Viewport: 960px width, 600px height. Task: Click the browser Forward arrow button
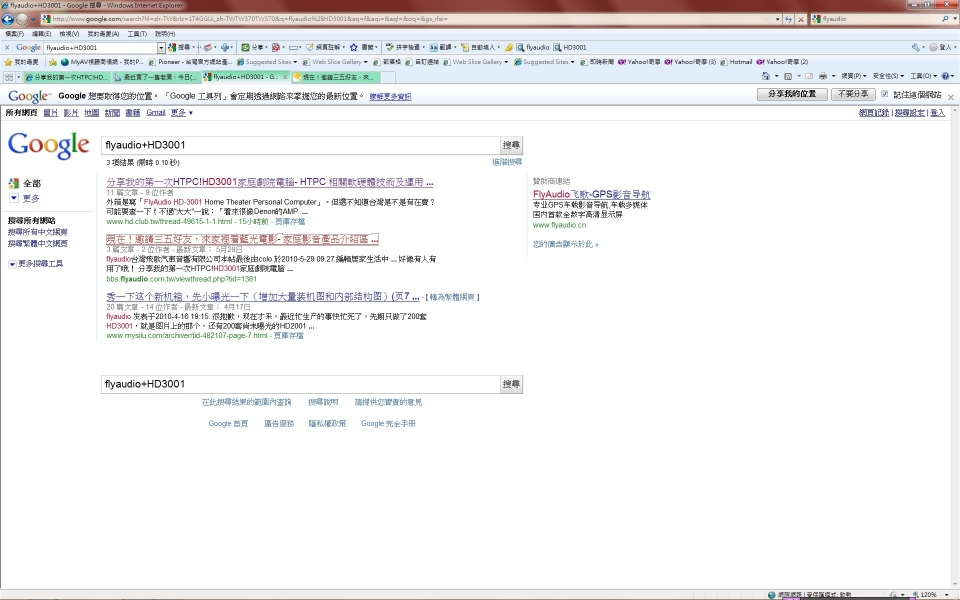point(23,19)
